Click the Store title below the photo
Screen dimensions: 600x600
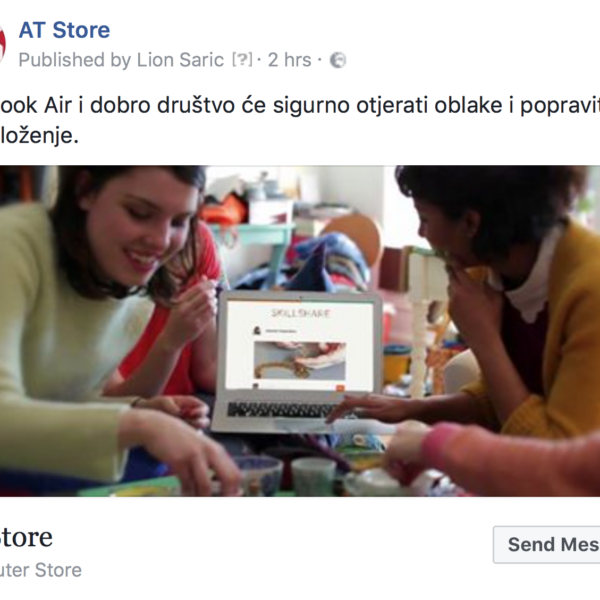26,537
